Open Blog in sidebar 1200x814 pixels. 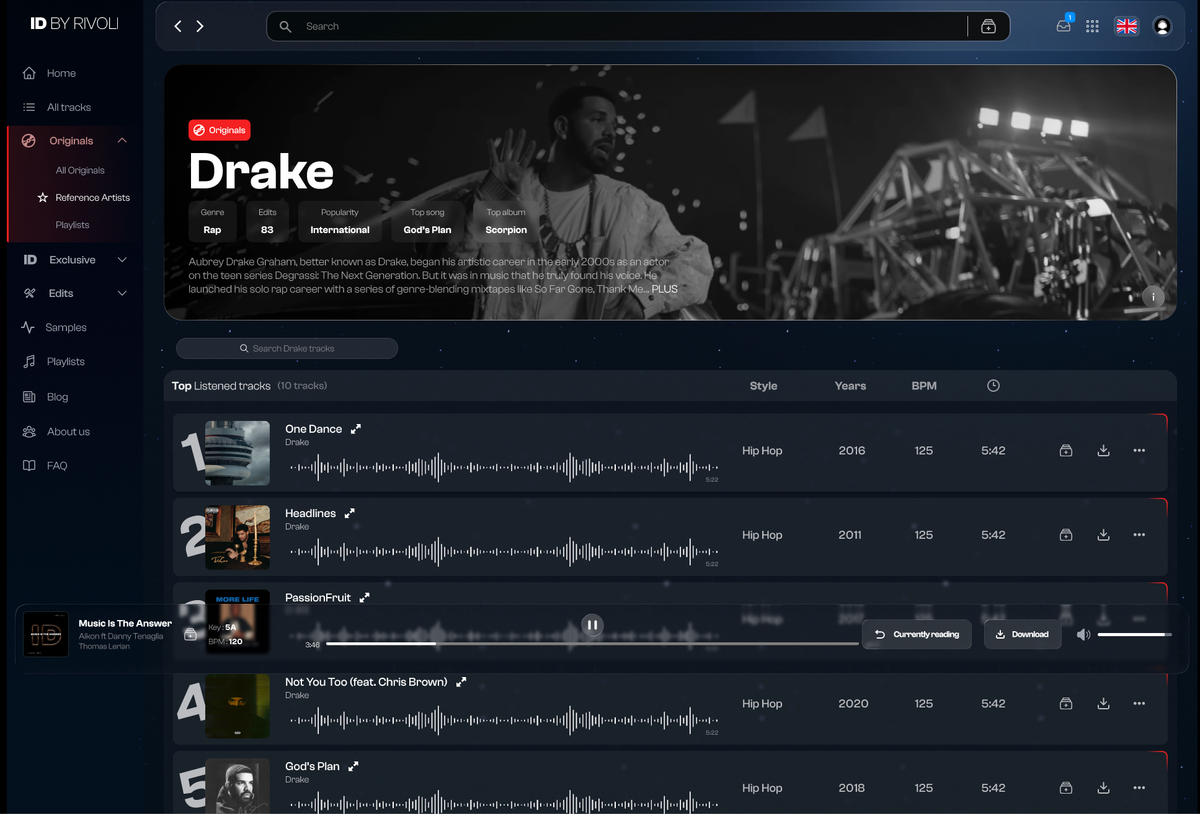pyautogui.click(x=58, y=397)
